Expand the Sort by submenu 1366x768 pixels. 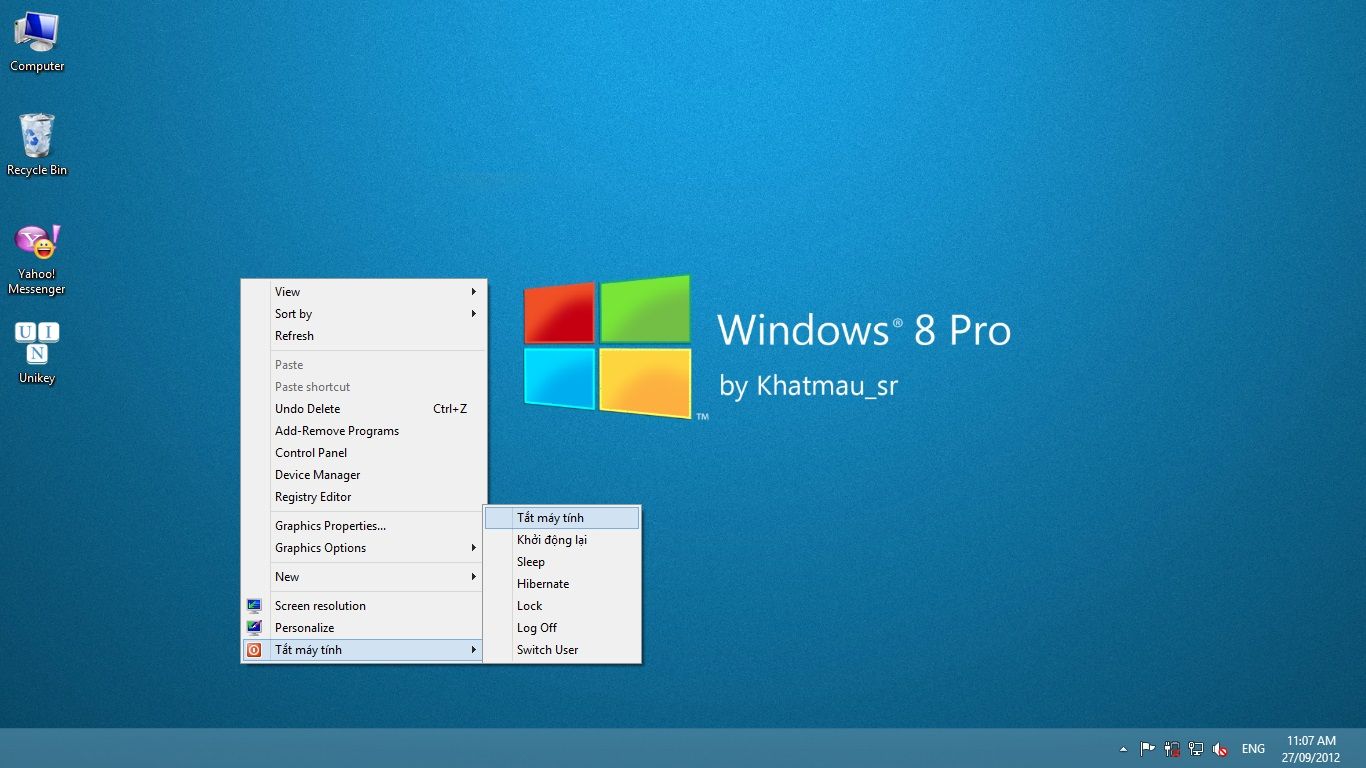364,314
